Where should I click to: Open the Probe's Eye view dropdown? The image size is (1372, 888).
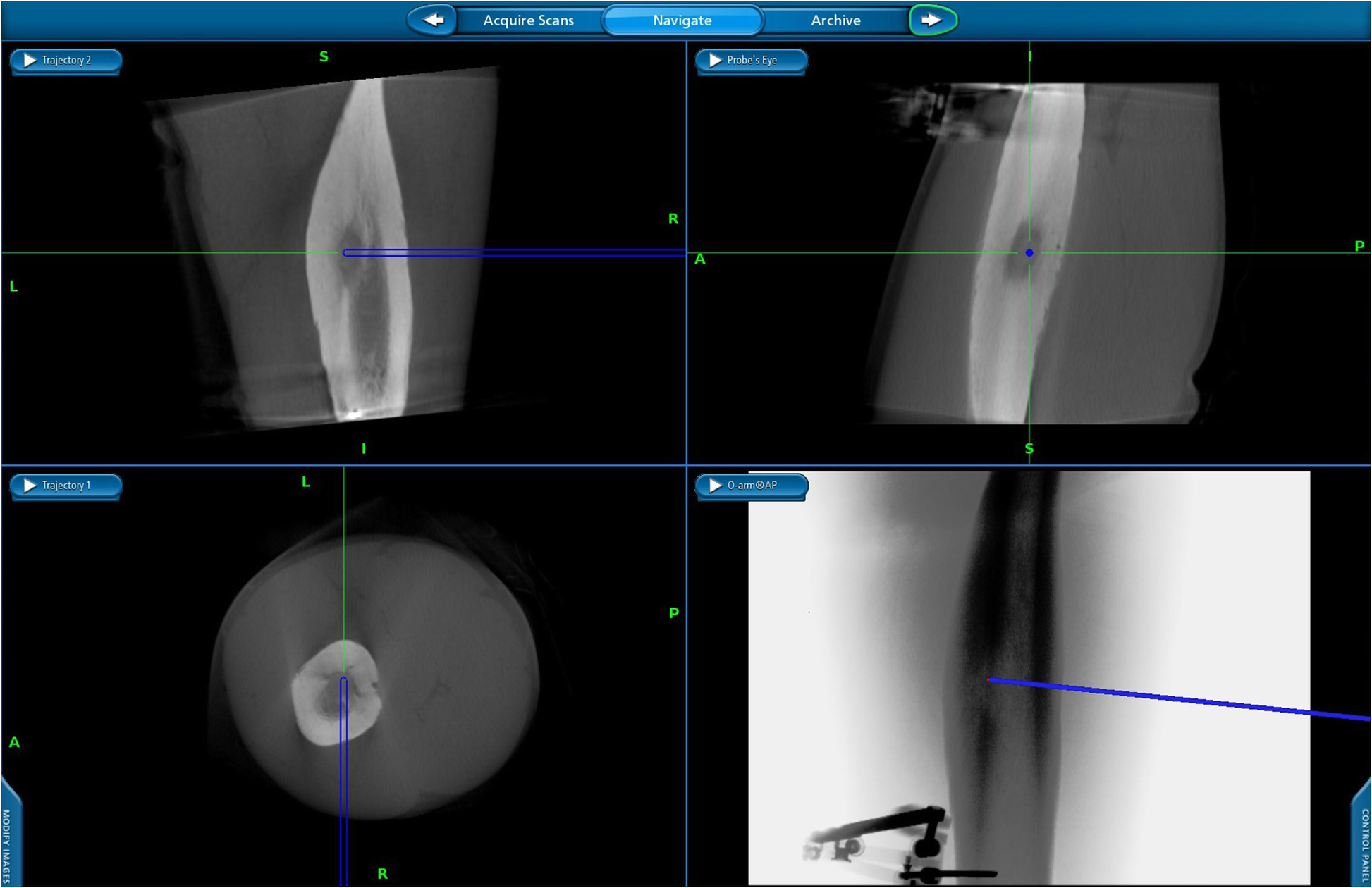pos(751,61)
